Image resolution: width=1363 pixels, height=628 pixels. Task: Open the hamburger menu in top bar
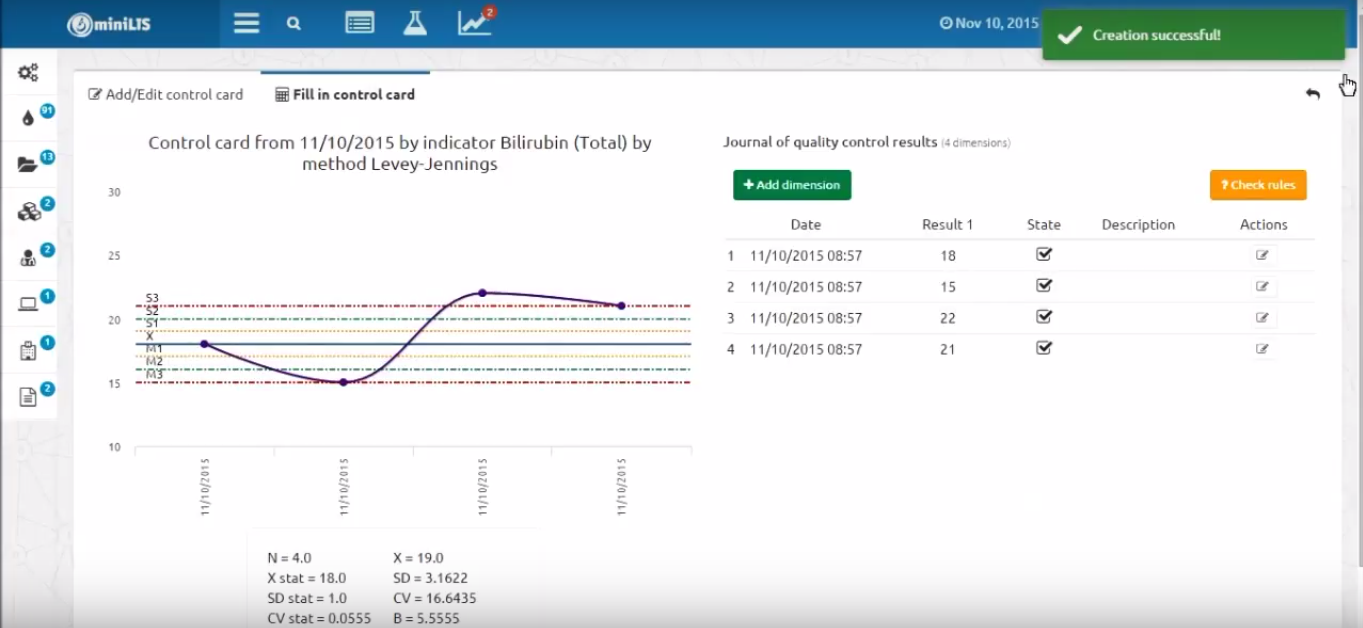[x=246, y=23]
